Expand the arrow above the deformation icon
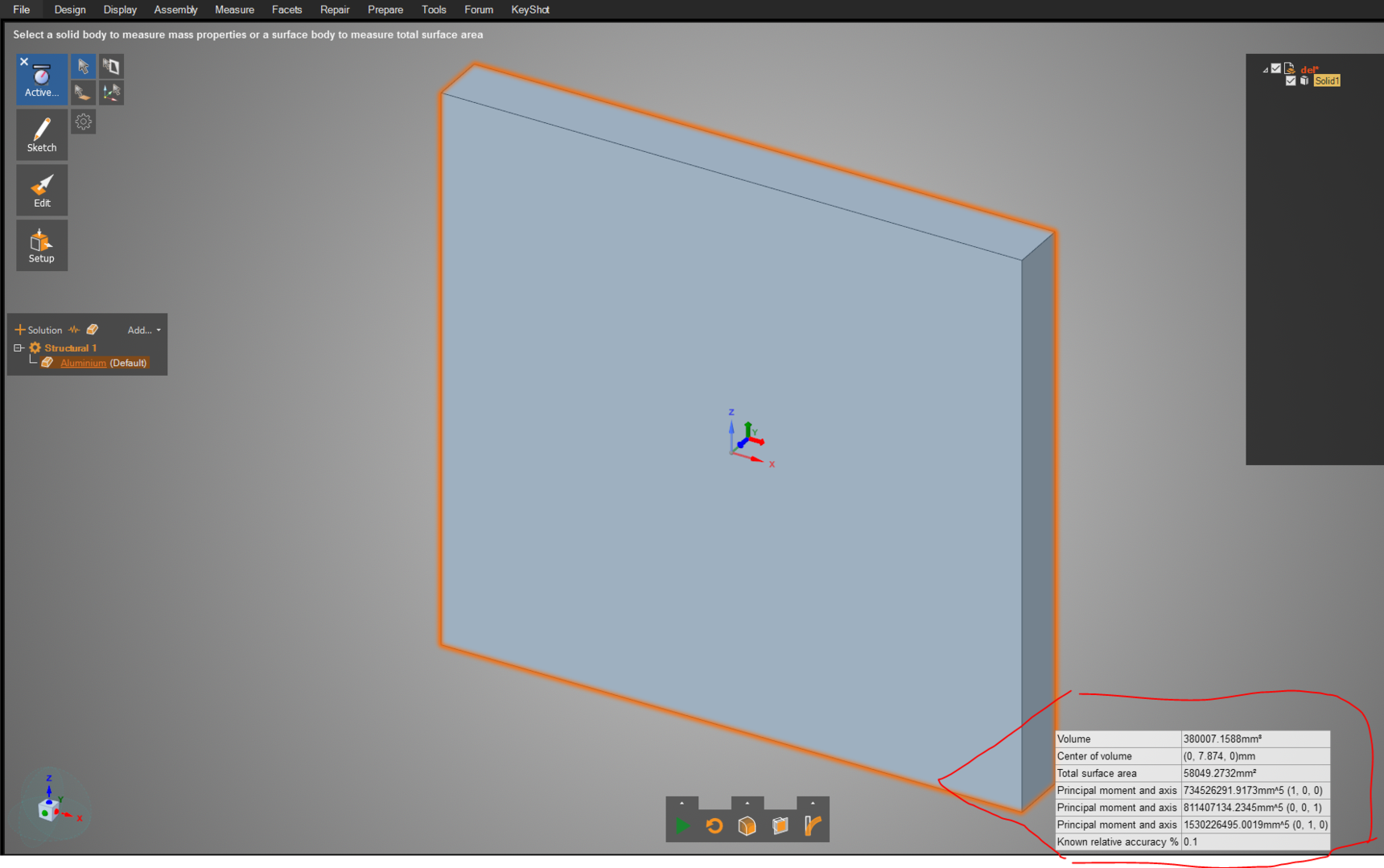This screenshot has height=868, width=1384. tap(813, 803)
